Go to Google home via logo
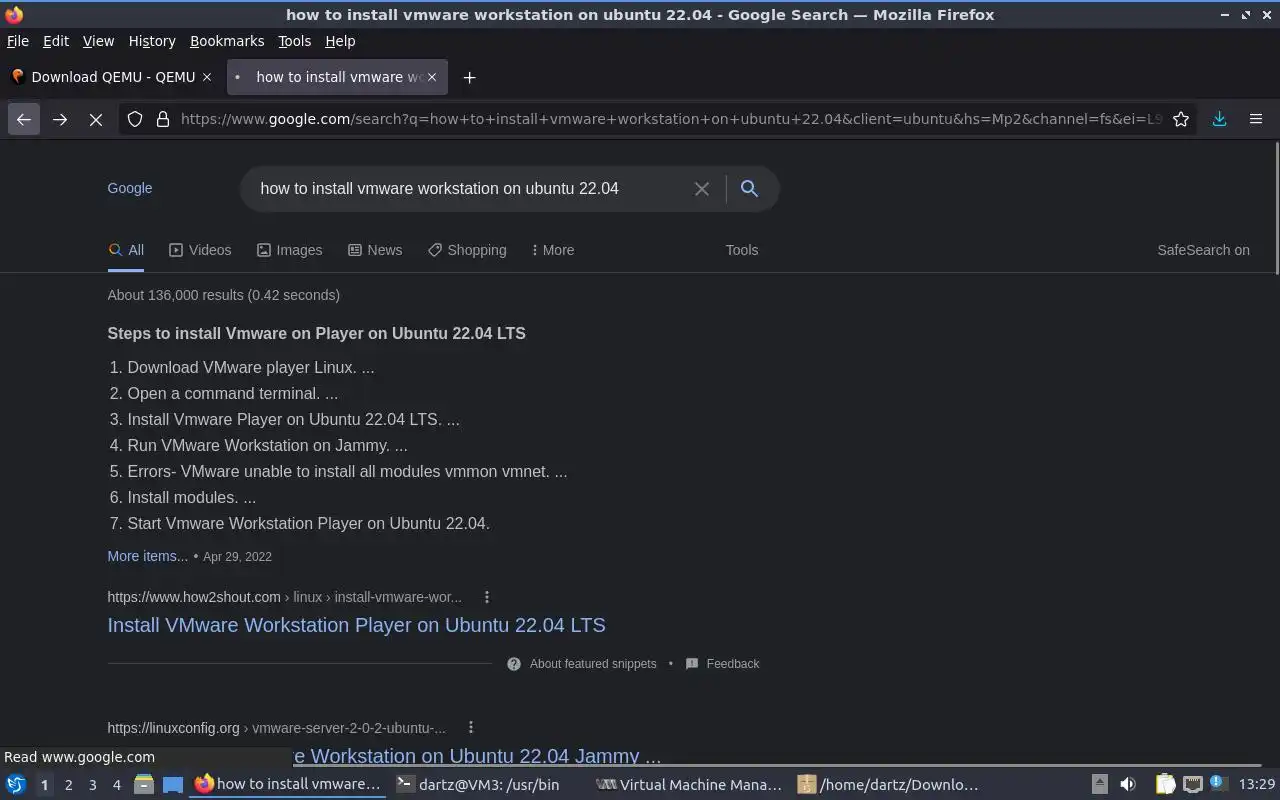This screenshot has width=1280, height=800. pos(130,188)
